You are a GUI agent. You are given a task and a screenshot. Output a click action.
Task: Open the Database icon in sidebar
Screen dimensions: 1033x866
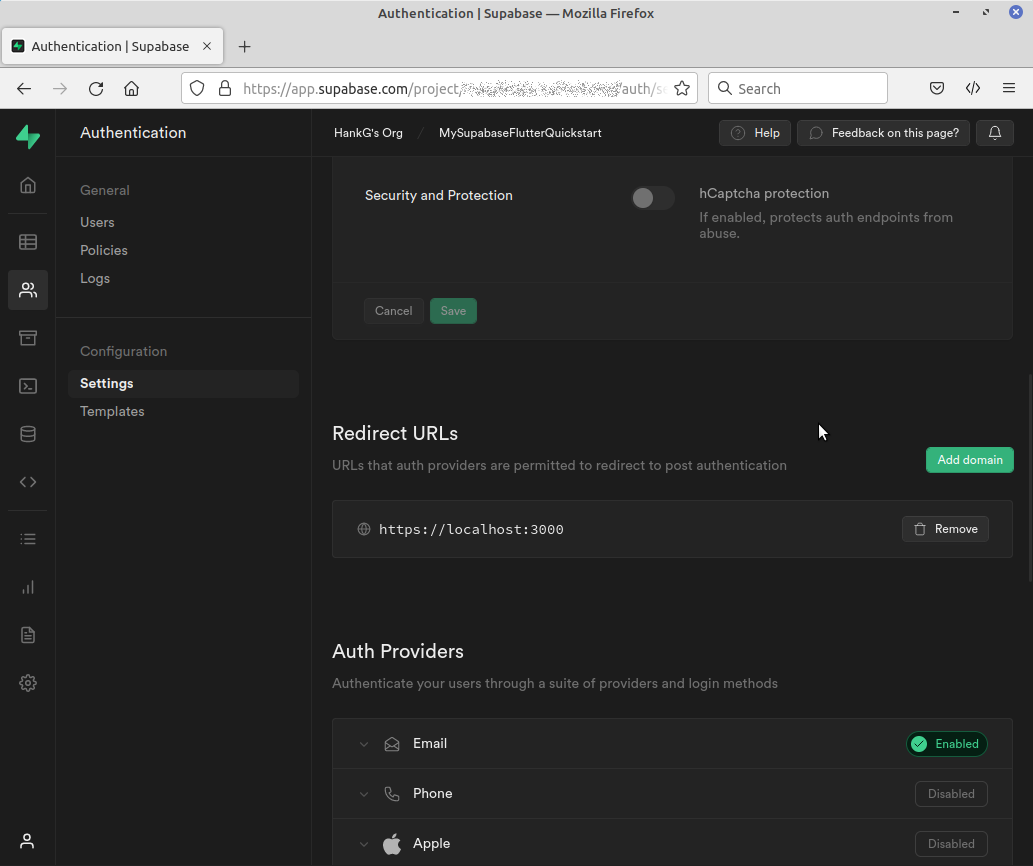click(x=28, y=434)
